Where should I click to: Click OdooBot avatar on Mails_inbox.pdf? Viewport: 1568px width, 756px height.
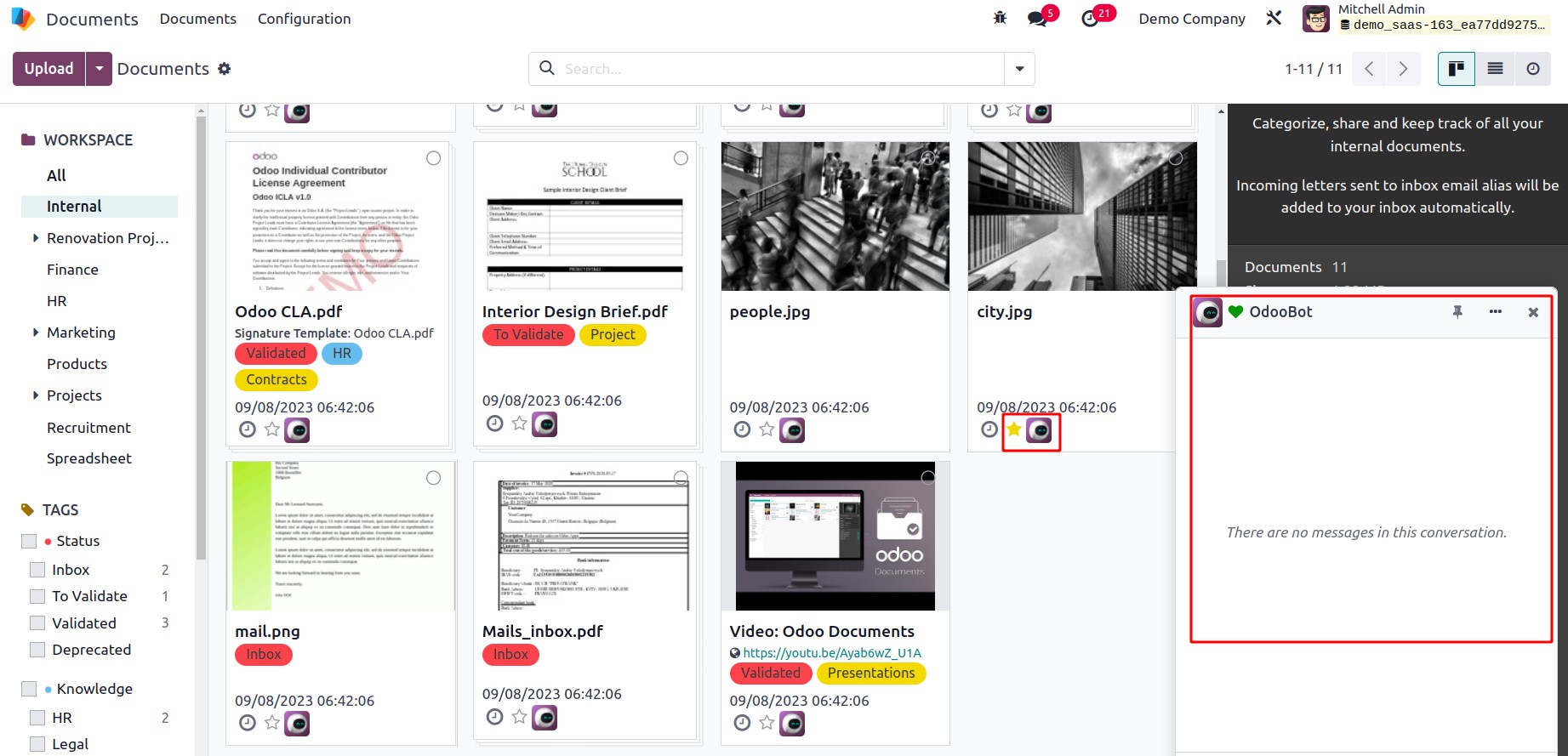click(545, 718)
